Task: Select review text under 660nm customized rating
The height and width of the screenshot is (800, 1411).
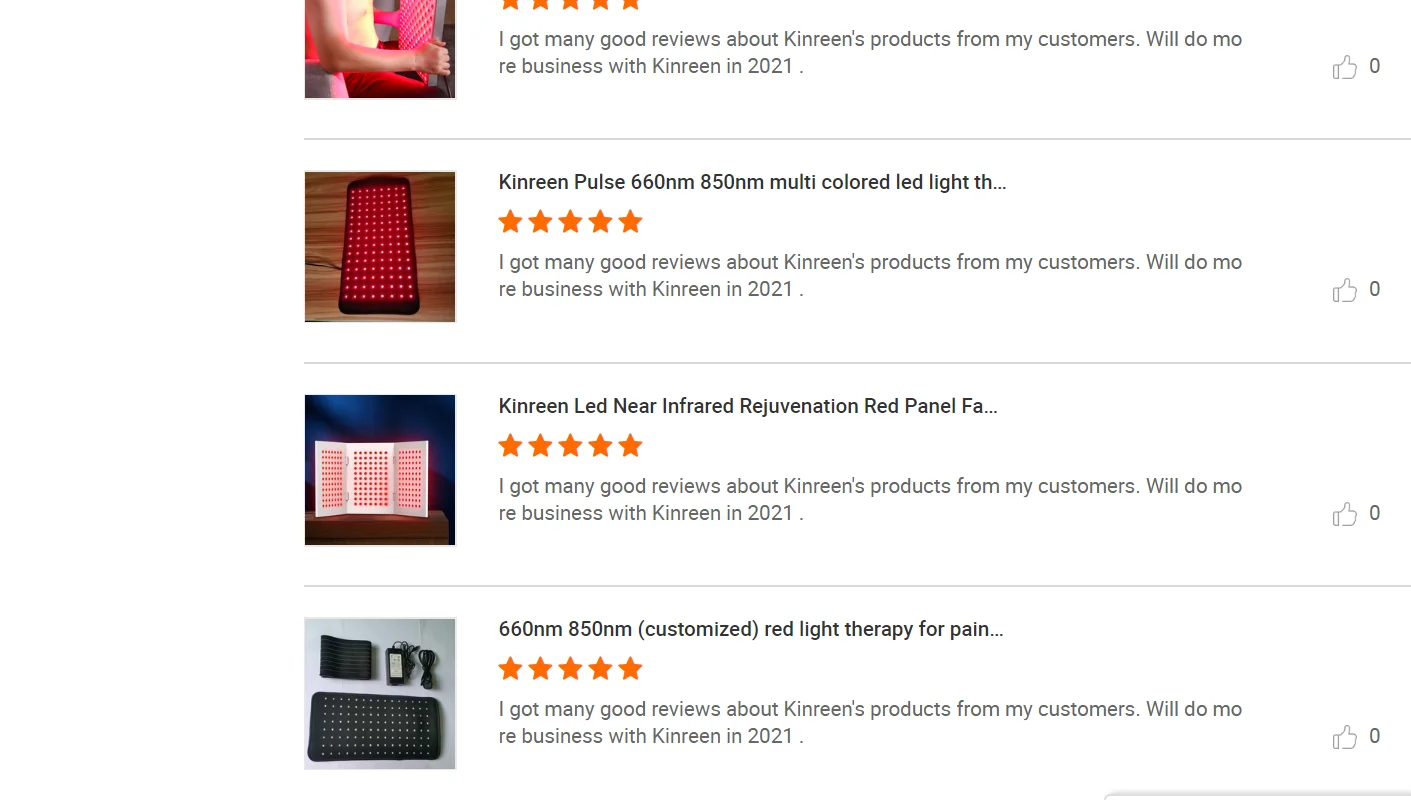Action: [870, 722]
